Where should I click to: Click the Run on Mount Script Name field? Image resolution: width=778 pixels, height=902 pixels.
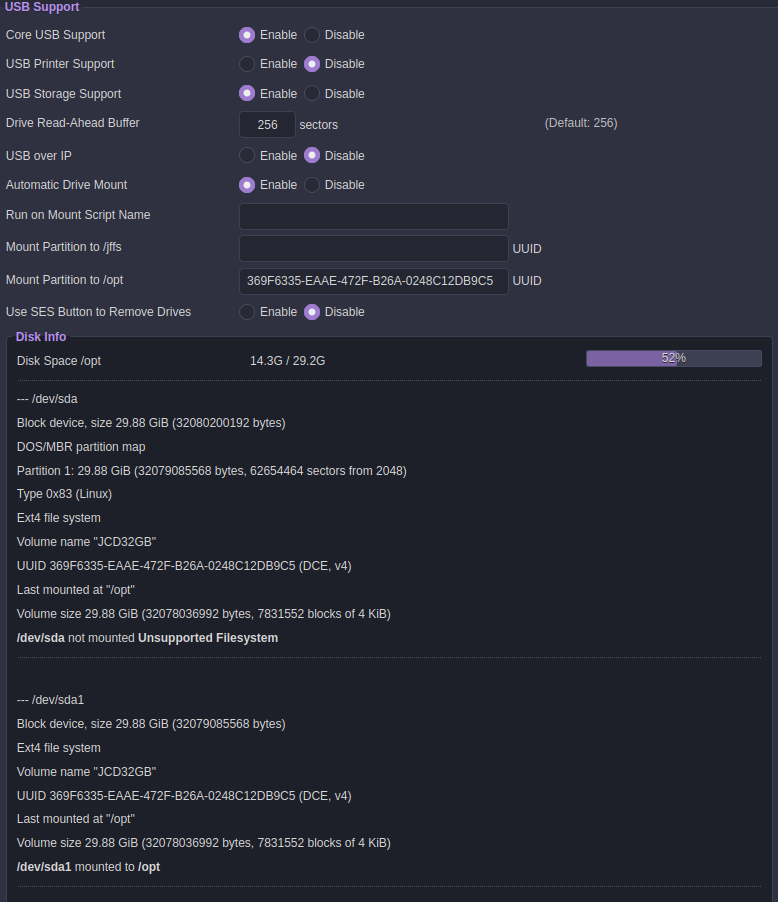coord(373,216)
